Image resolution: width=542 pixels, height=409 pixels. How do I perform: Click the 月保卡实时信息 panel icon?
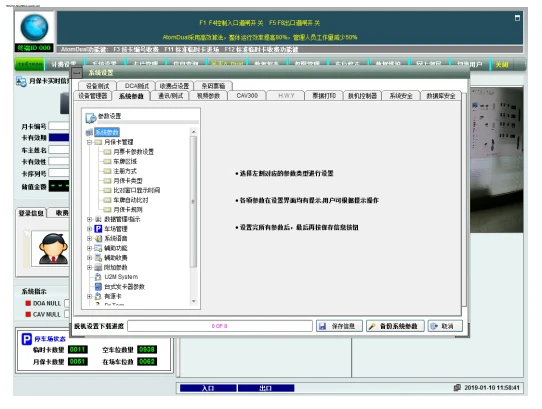(21, 82)
